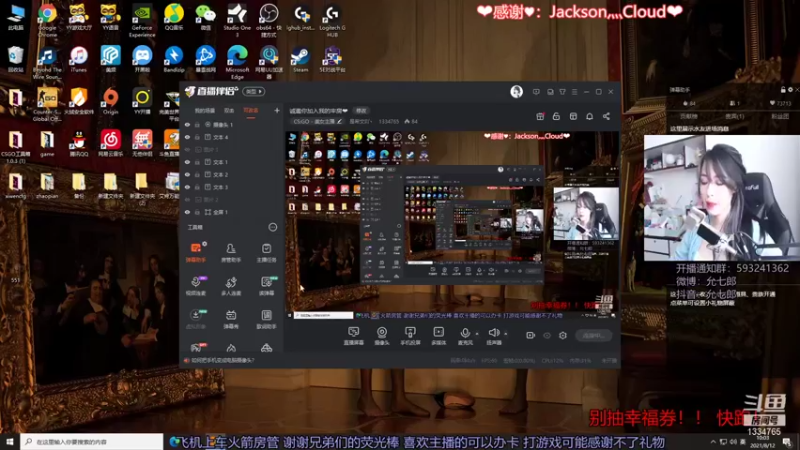The image size is (800, 450).
Task: Open the 读弹幕 danmaku reader tool
Action: (266, 286)
